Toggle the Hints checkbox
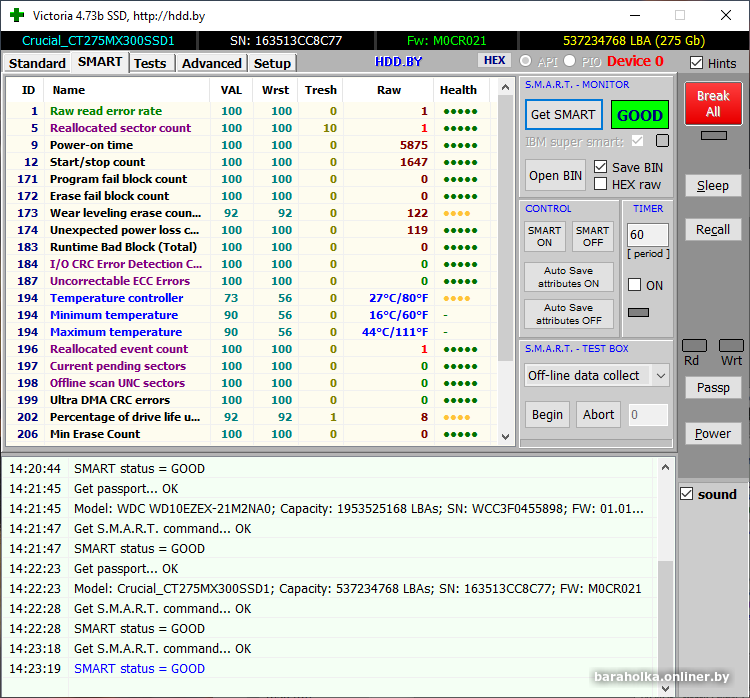The width and height of the screenshot is (750, 698). click(x=696, y=63)
